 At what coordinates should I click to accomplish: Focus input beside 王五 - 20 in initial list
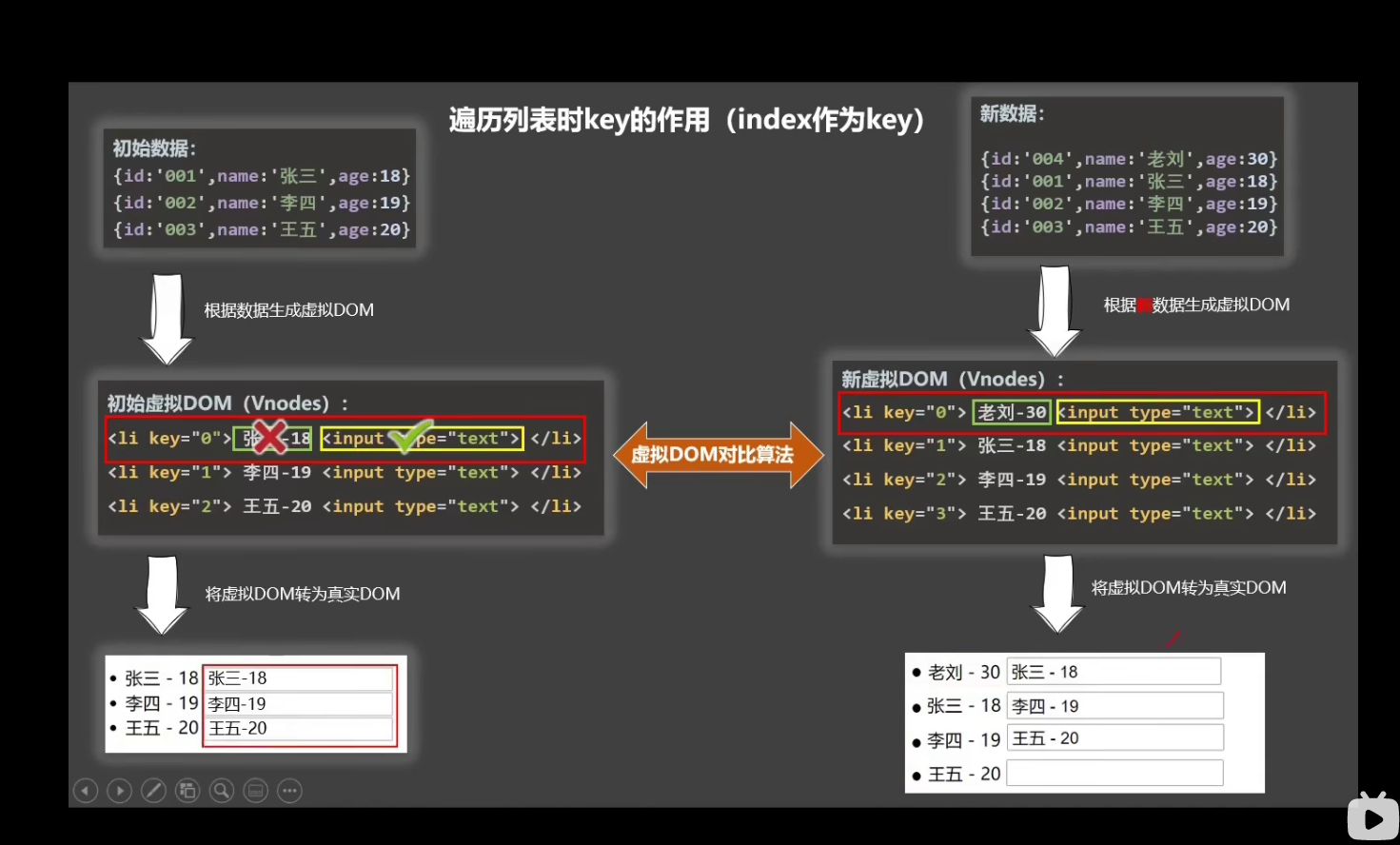[x=299, y=729]
